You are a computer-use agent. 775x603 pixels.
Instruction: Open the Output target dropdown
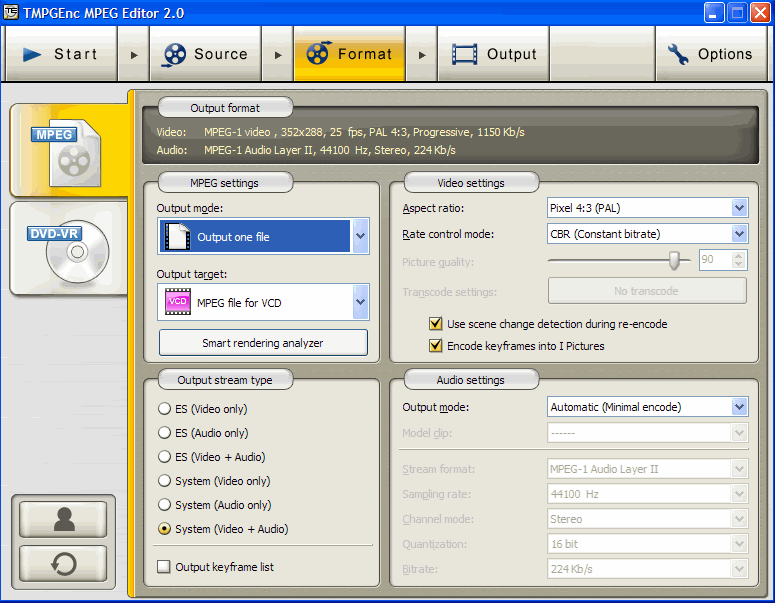tap(360, 302)
